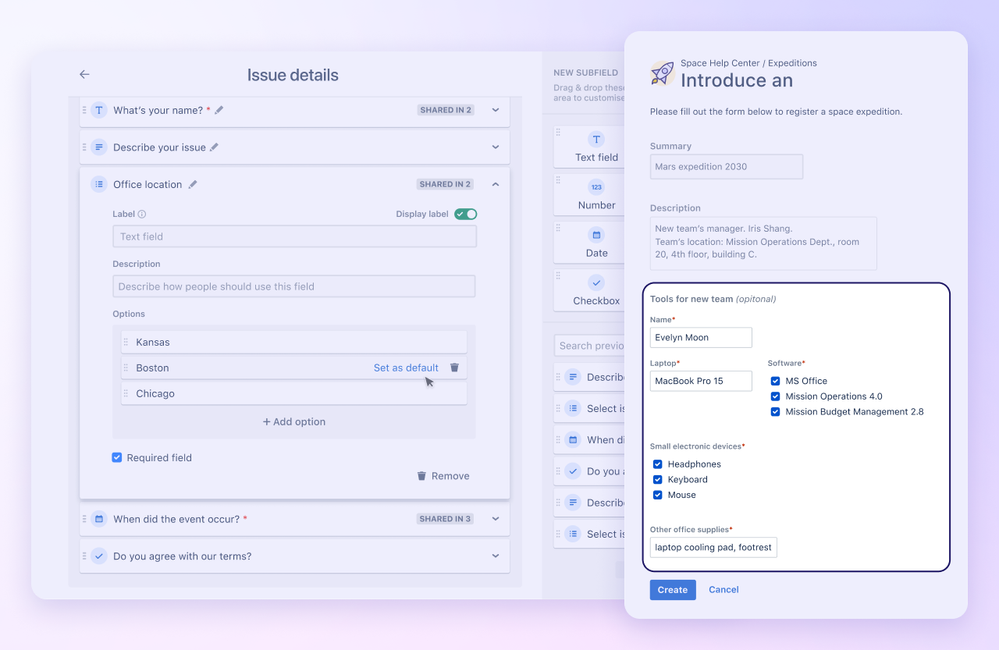Click the expedition Description text area
The width and height of the screenshot is (999, 650).
763,243
